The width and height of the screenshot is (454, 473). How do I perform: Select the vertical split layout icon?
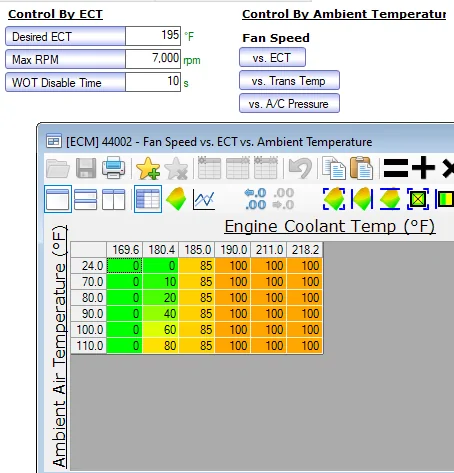[x=113, y=199]
